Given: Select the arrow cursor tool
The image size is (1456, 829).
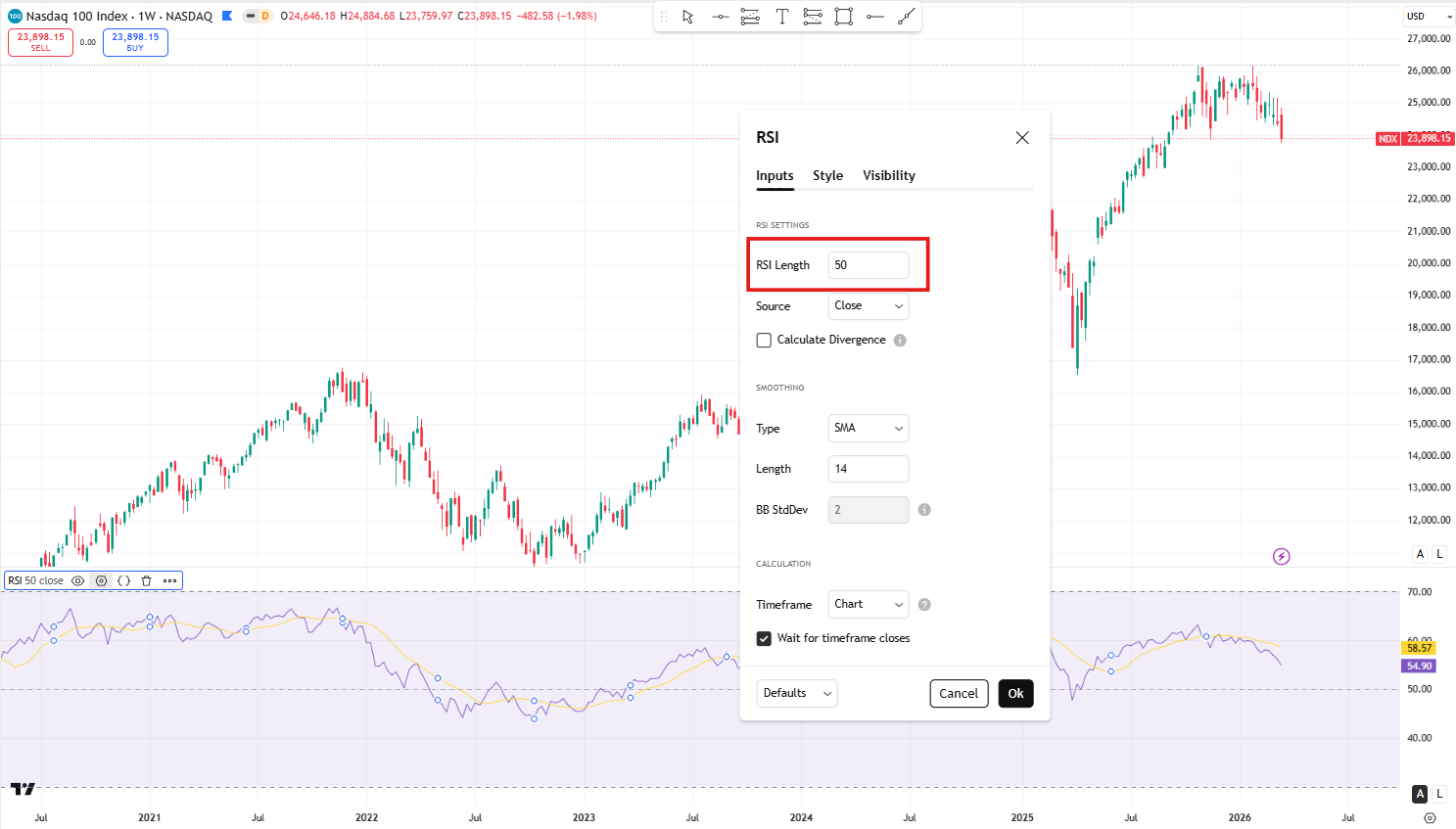Looking at the screenshot, I should 688,17.
